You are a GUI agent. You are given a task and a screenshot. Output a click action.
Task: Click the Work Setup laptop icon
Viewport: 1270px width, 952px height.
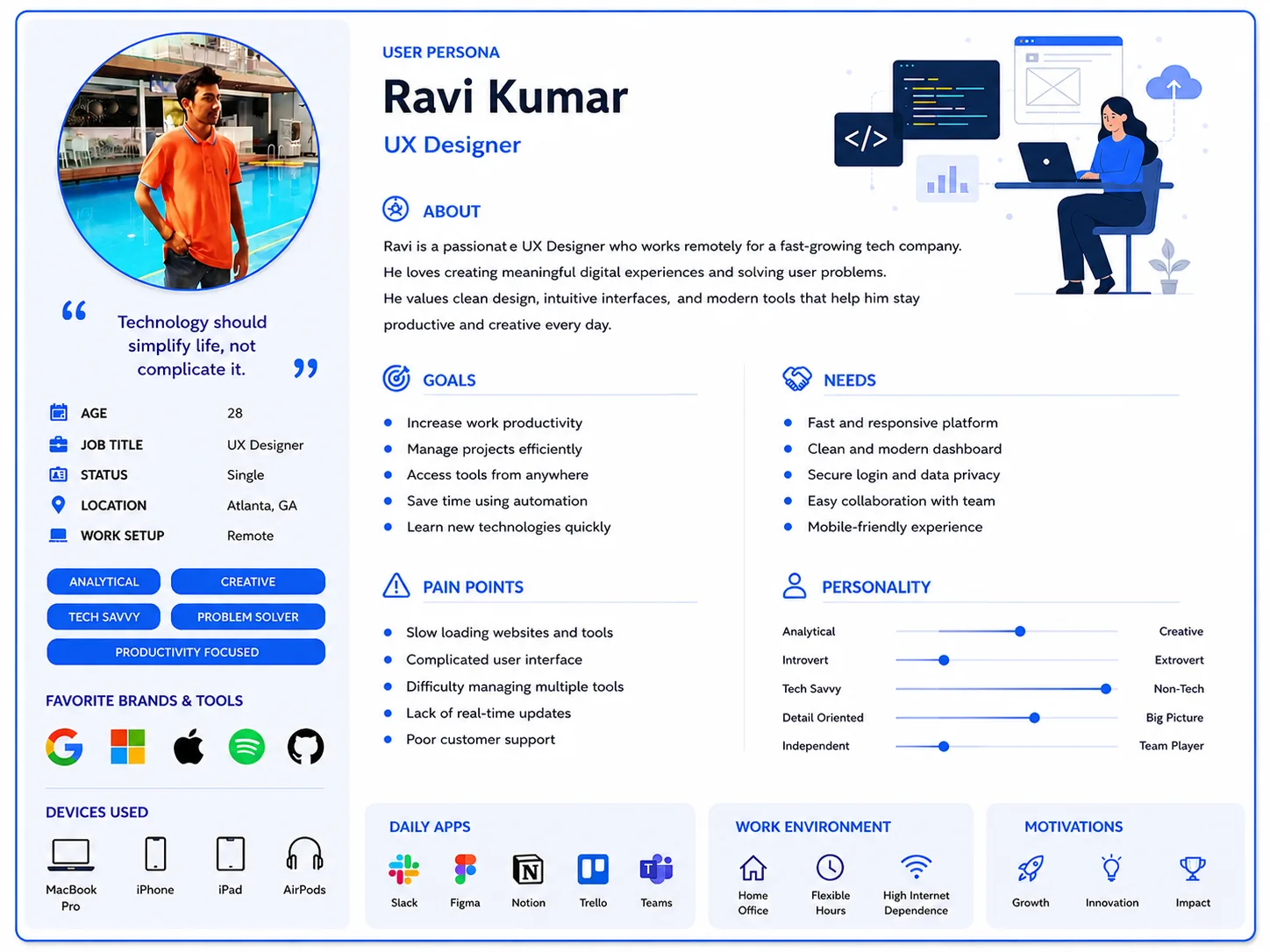pos(59,535)
